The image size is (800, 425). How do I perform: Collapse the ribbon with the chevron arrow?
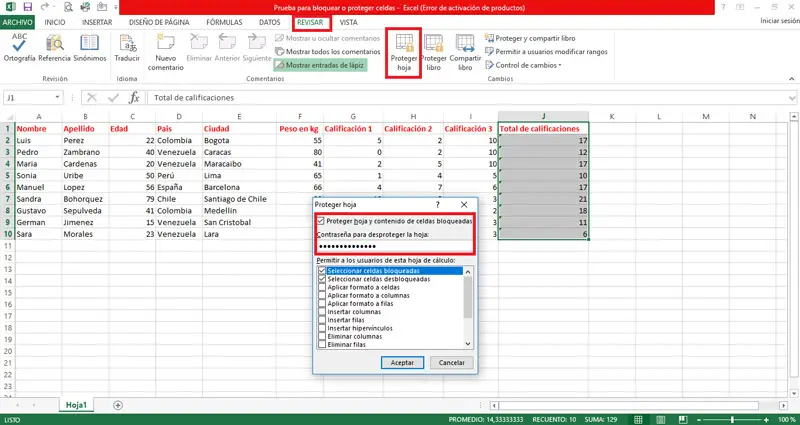tap(792, 79)
